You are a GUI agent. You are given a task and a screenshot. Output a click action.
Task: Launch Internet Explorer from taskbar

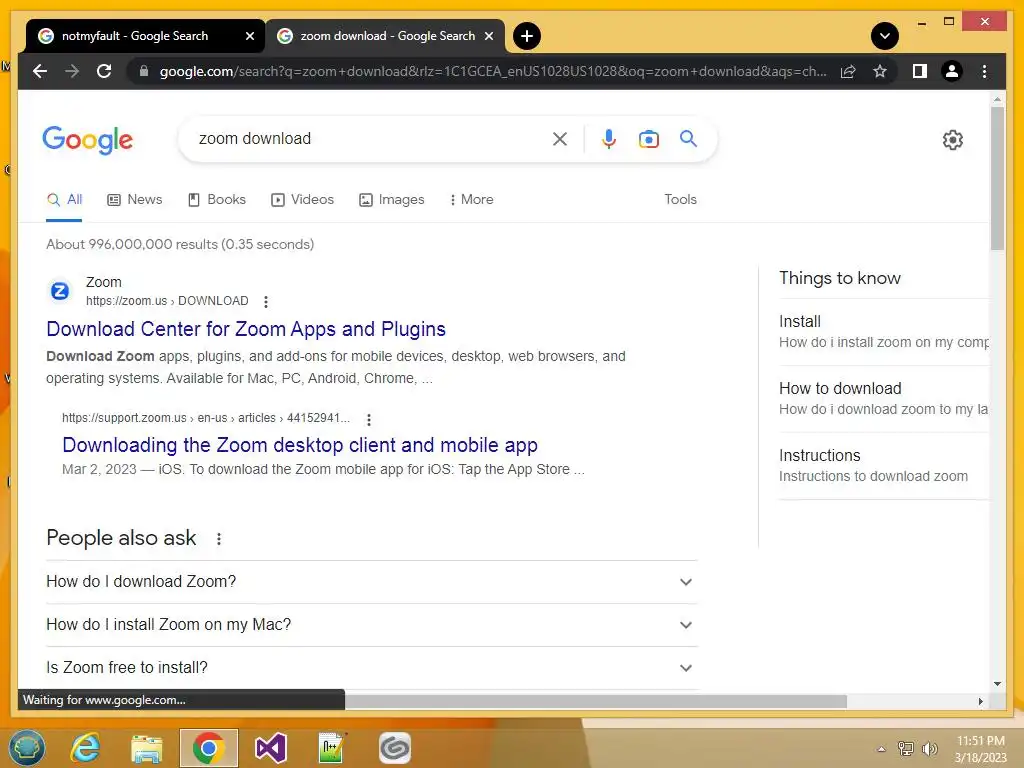(85, 748)
